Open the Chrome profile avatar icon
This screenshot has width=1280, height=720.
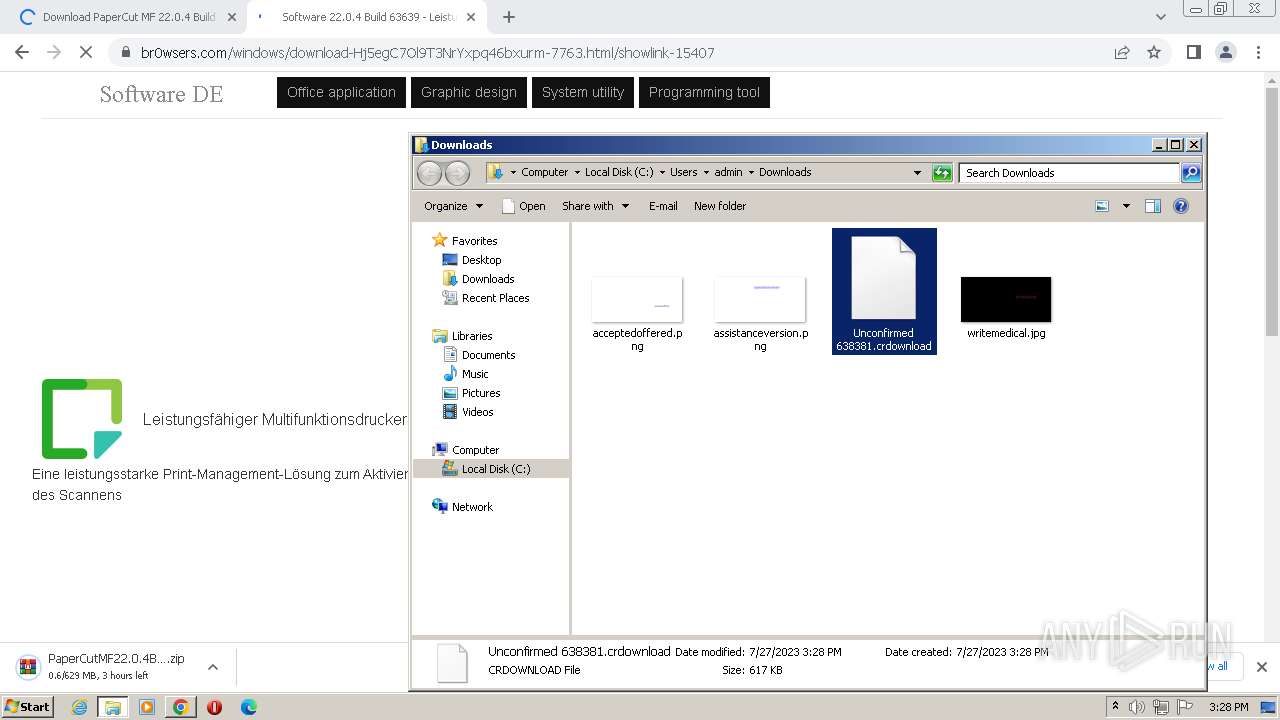[1225, 52]
